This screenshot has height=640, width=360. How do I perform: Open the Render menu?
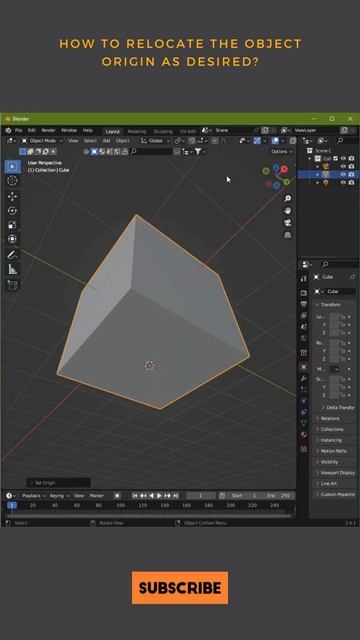click(x=49, y=131)
